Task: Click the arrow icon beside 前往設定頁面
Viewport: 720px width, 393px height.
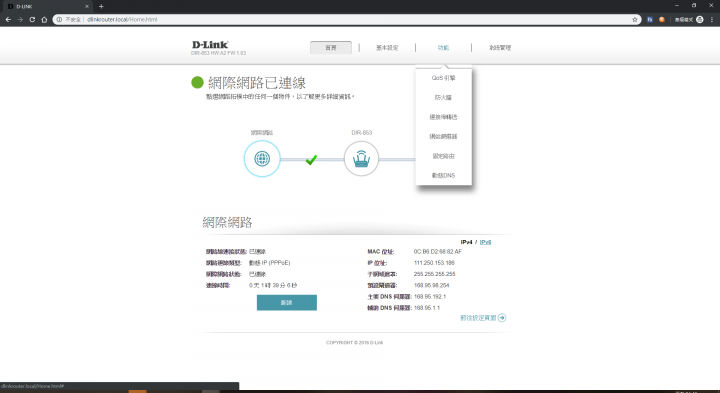Action: click(502, 318)
